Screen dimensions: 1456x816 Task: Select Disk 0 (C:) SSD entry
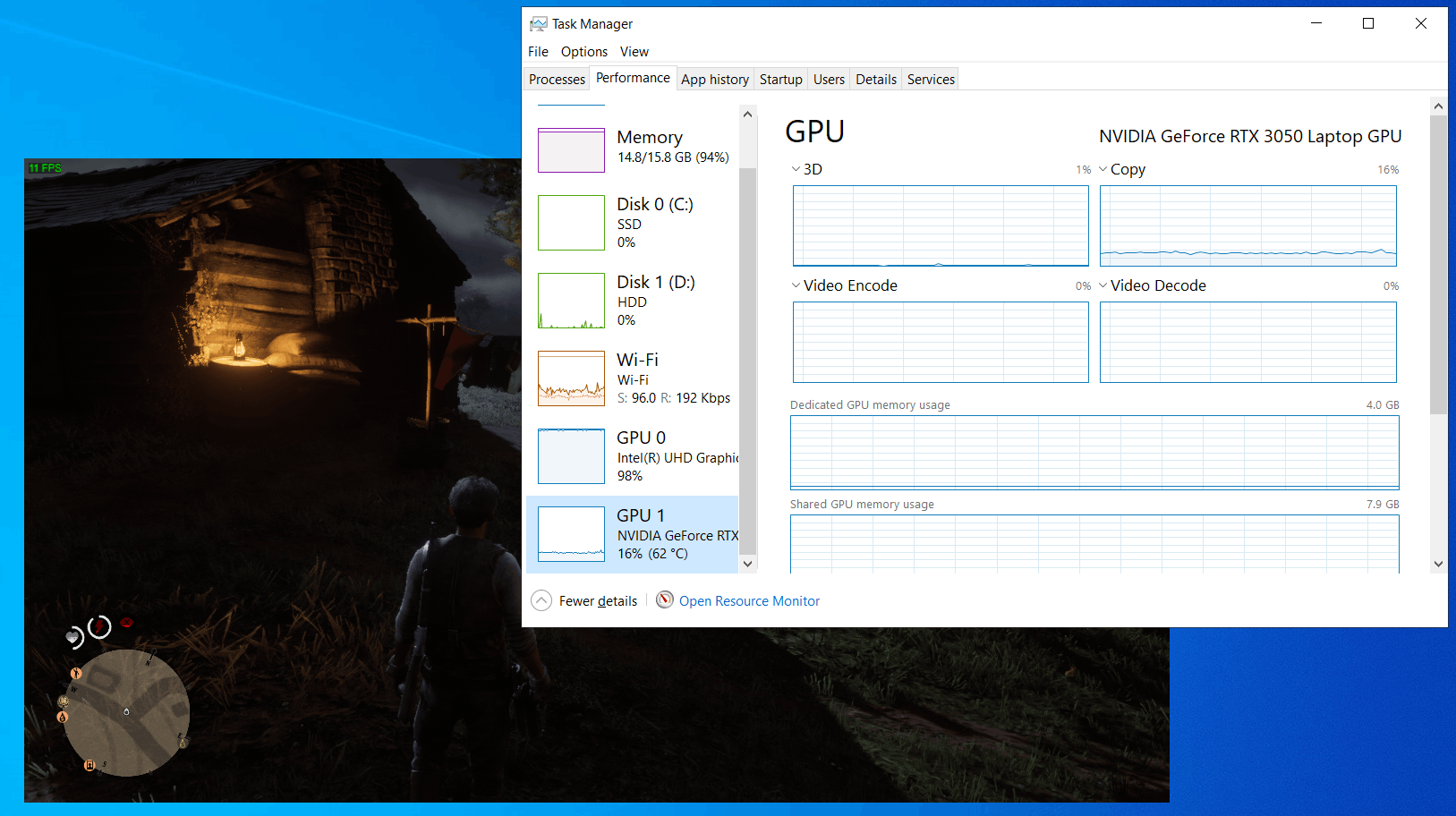[633, 223]
